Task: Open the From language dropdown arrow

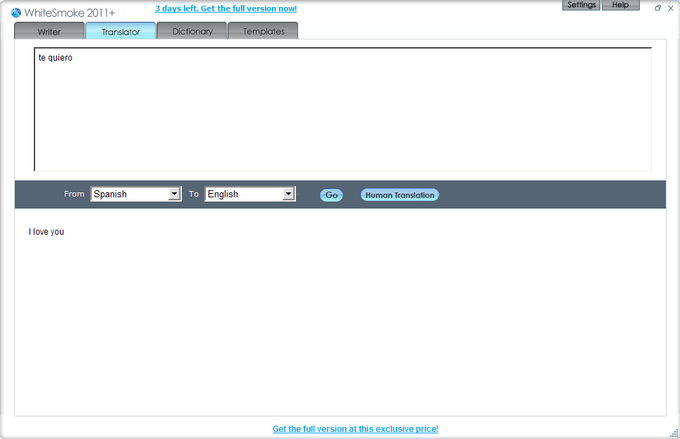Action: [174, 193]
